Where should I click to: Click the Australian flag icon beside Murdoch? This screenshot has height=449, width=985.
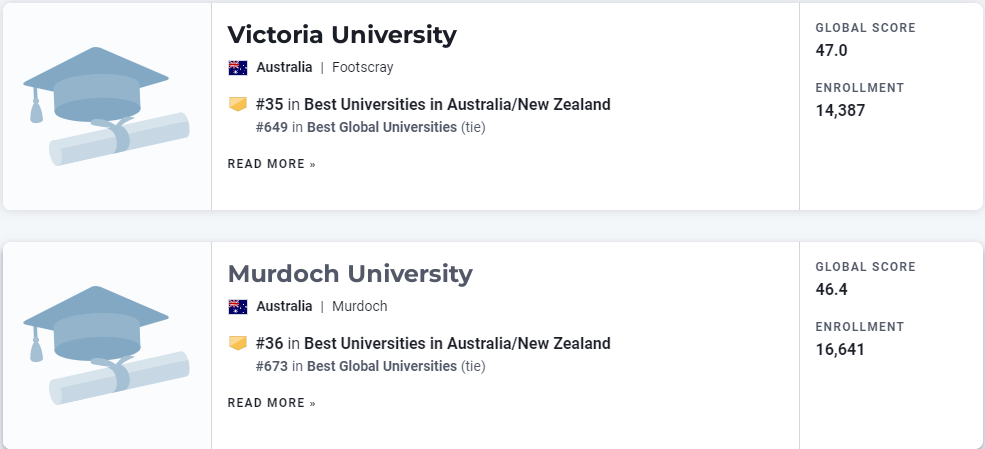[x=238, y=306]
